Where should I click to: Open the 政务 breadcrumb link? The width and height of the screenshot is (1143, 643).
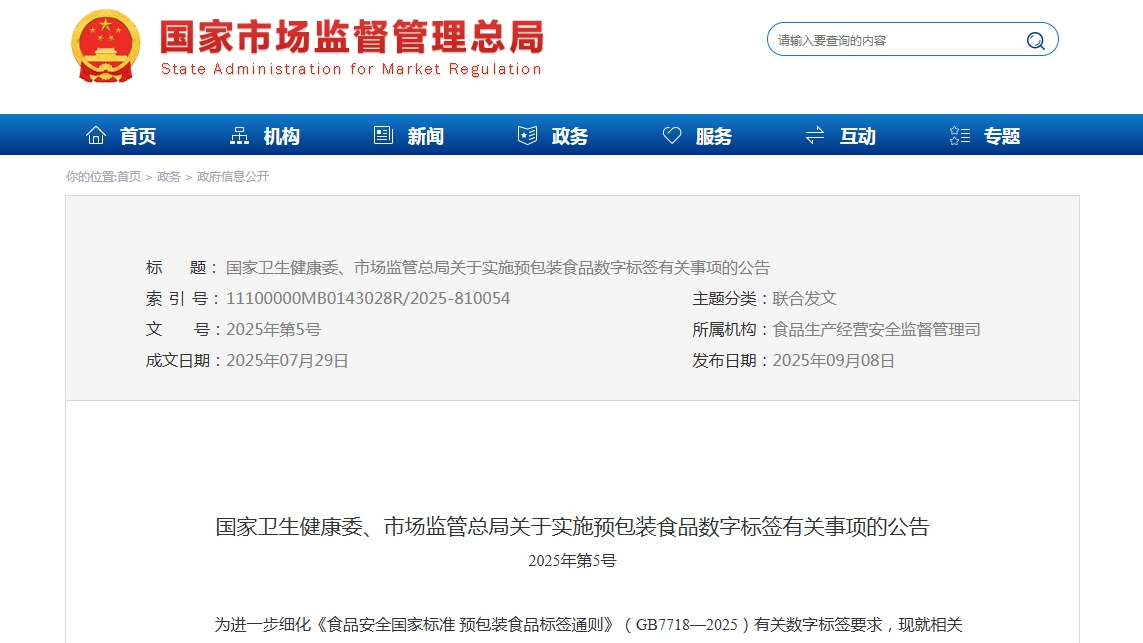point(168,177)
